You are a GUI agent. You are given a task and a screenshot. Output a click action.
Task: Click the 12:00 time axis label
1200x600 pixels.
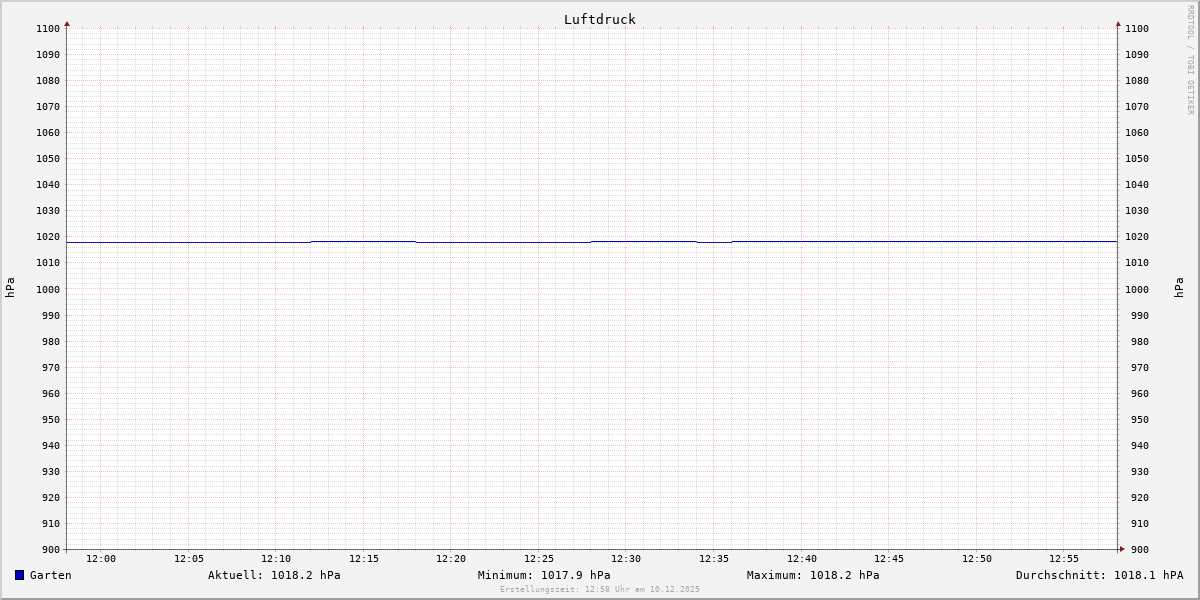point(101,559)
